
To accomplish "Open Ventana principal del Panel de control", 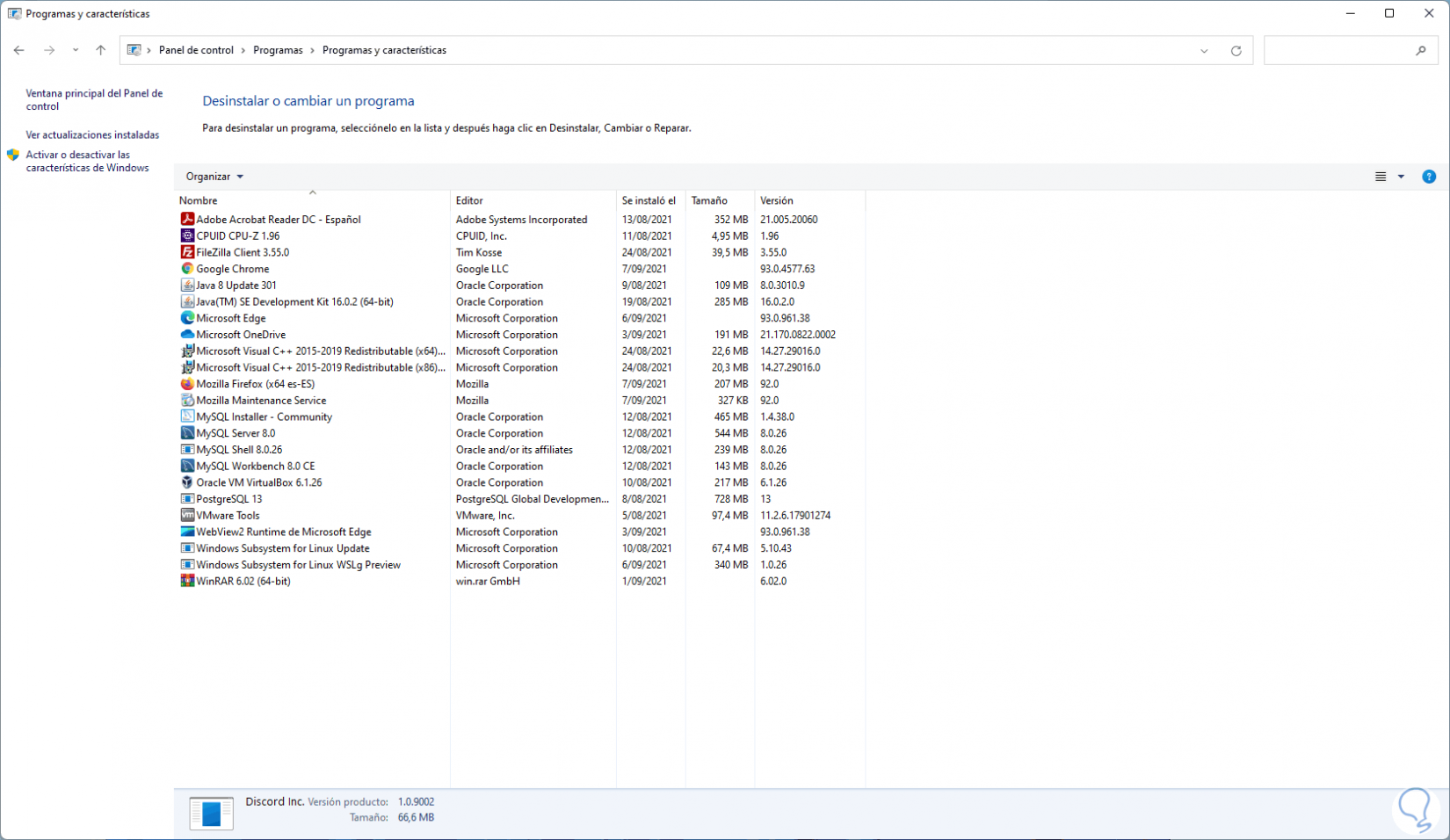I will (x=95, y=99).
